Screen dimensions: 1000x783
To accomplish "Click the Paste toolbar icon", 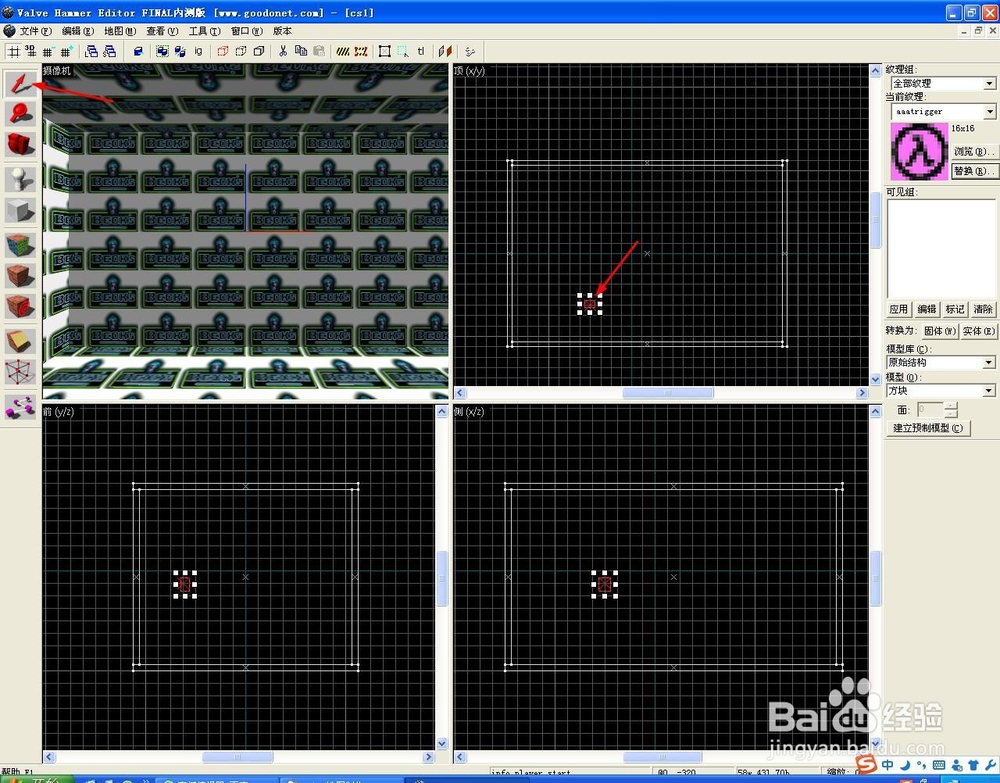I will pyautogui.click(x=319, y=52).
